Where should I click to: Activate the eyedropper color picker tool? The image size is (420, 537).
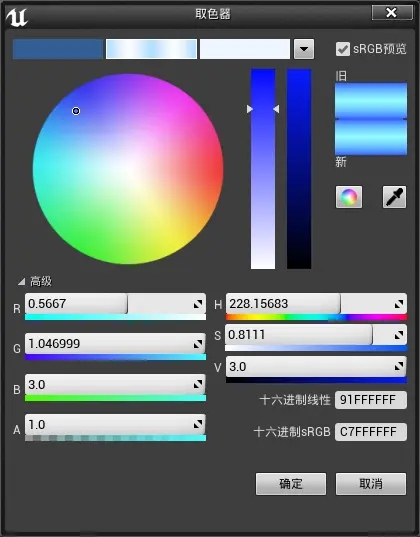(394, 197)
